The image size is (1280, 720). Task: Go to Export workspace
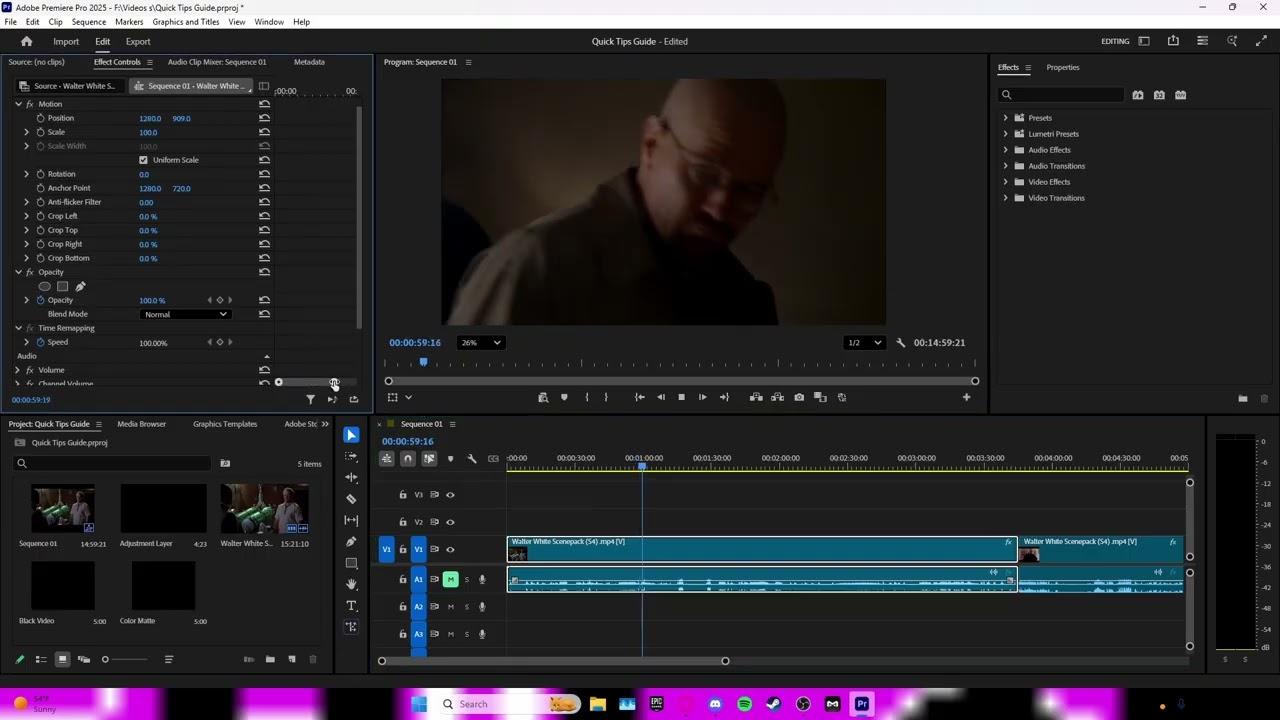138,42
